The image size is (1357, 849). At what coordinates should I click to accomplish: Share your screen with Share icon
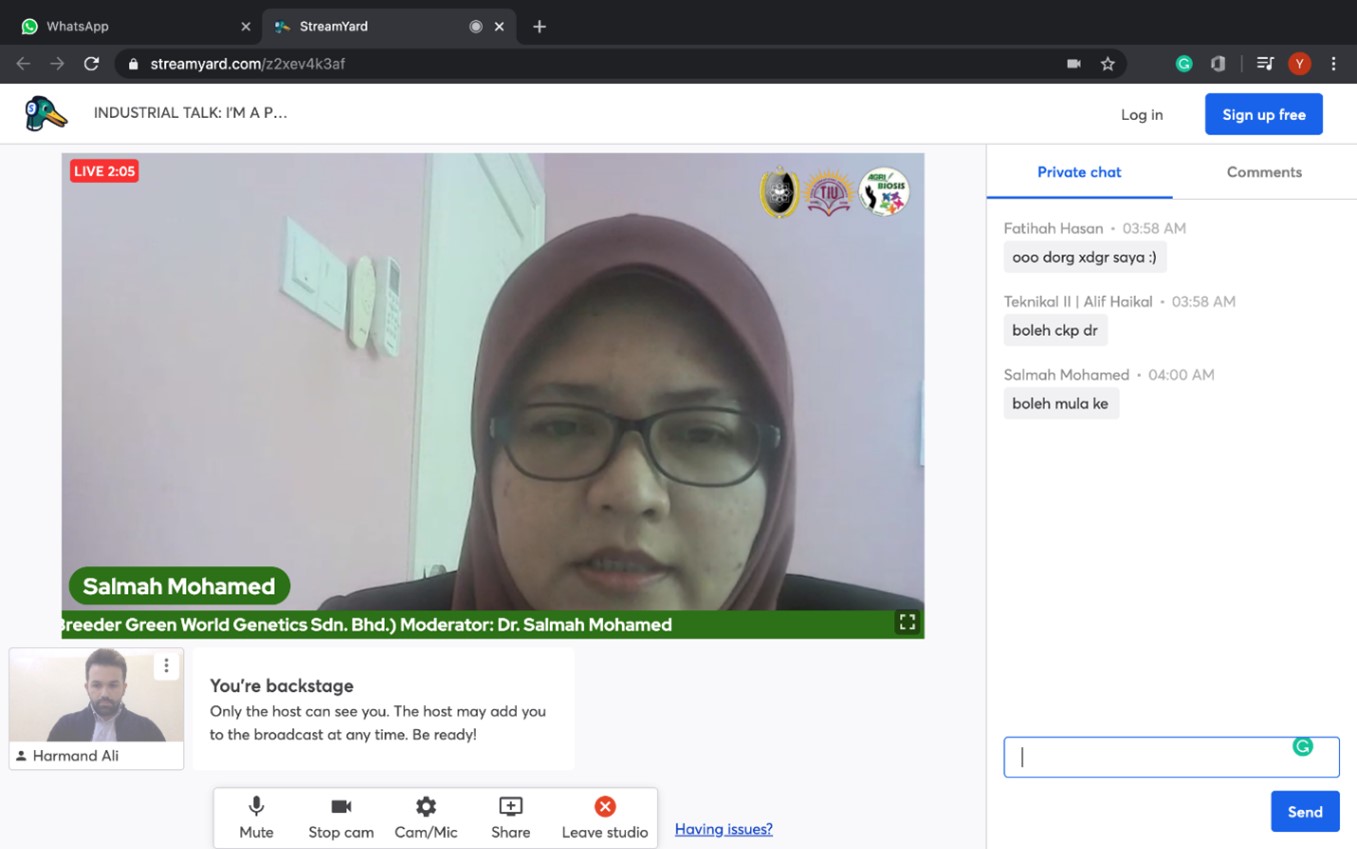pyautogui.click(x=510, y=817)
